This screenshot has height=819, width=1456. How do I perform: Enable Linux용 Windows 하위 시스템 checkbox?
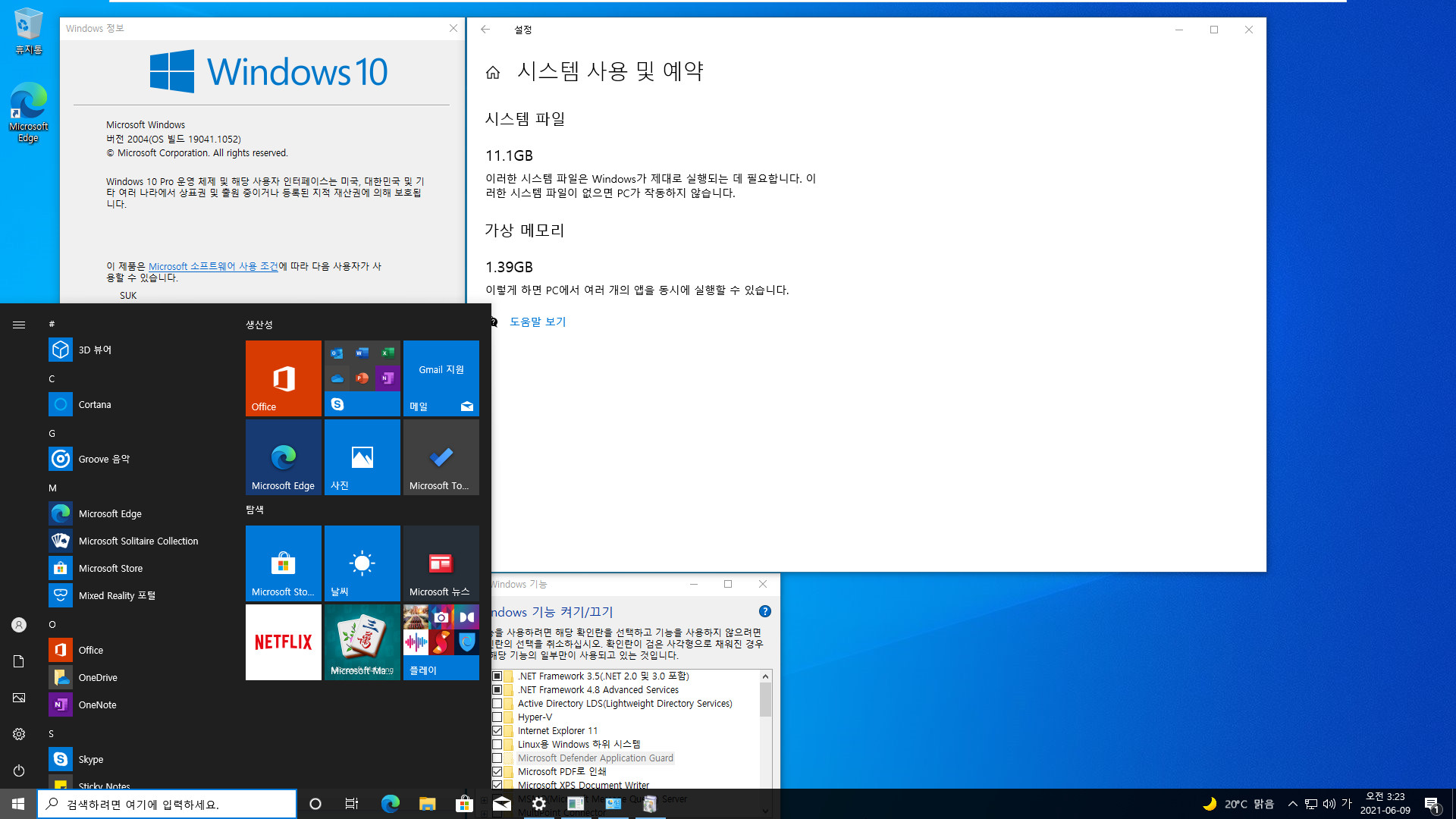click(497, 744)
